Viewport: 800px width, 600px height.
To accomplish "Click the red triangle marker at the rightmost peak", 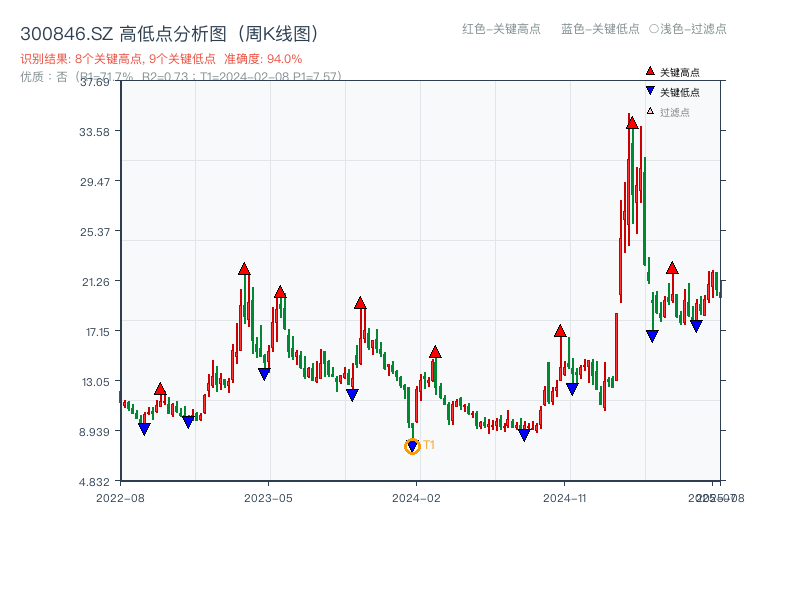I will click(671, 266).
